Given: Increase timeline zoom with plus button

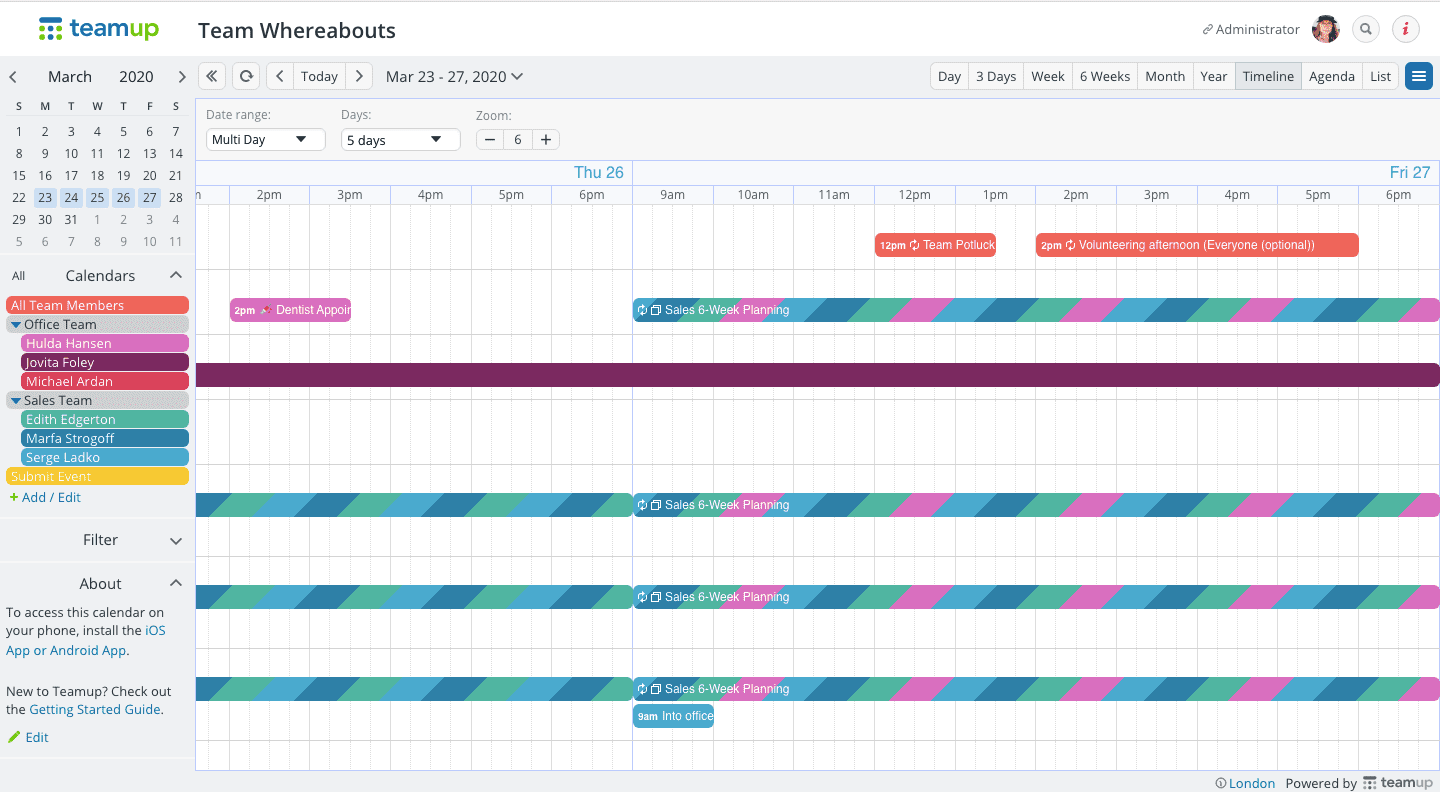Looking at the screenshot, I should click(545, 140).
